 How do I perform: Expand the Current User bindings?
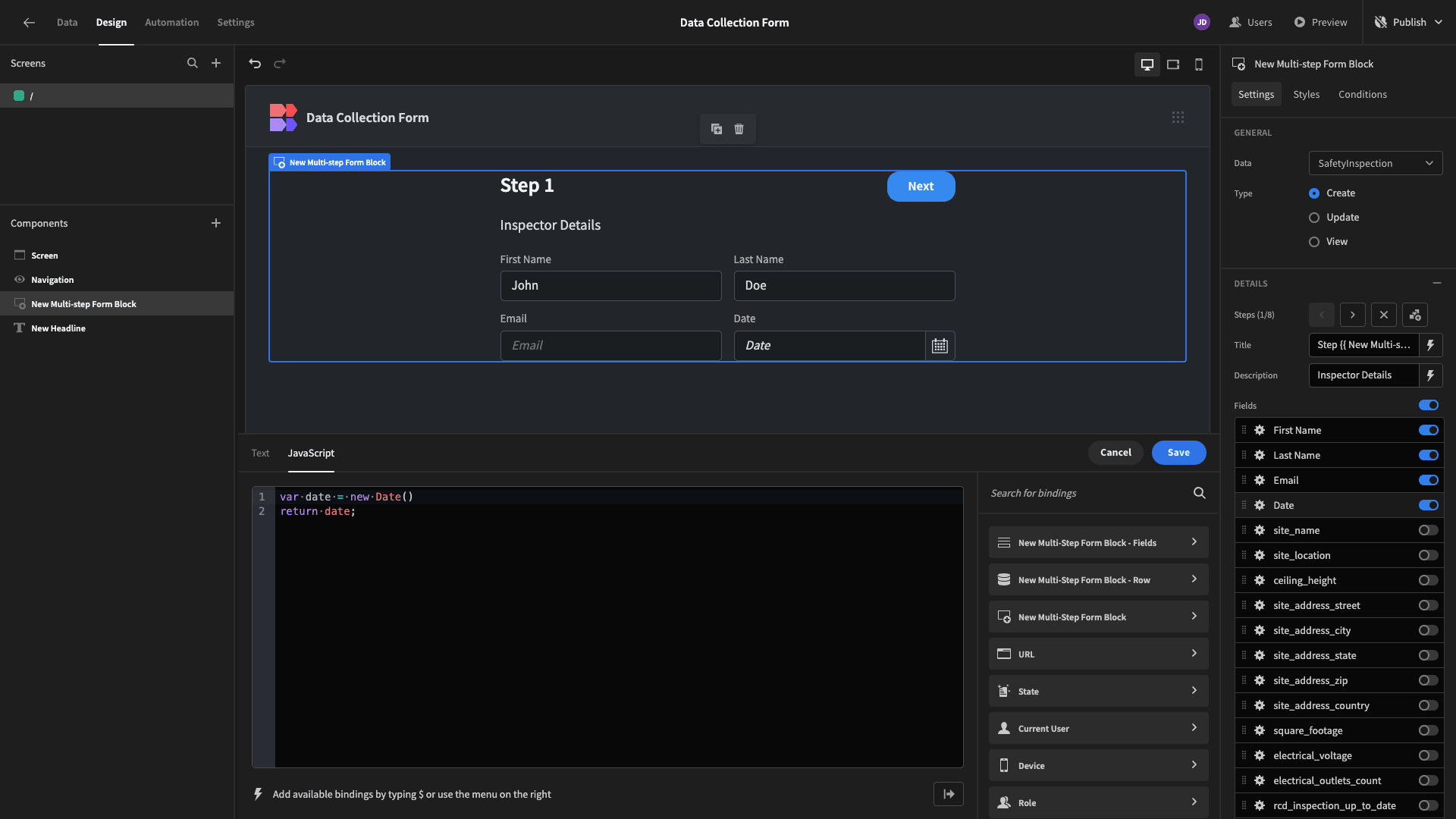click(1098, 728)
